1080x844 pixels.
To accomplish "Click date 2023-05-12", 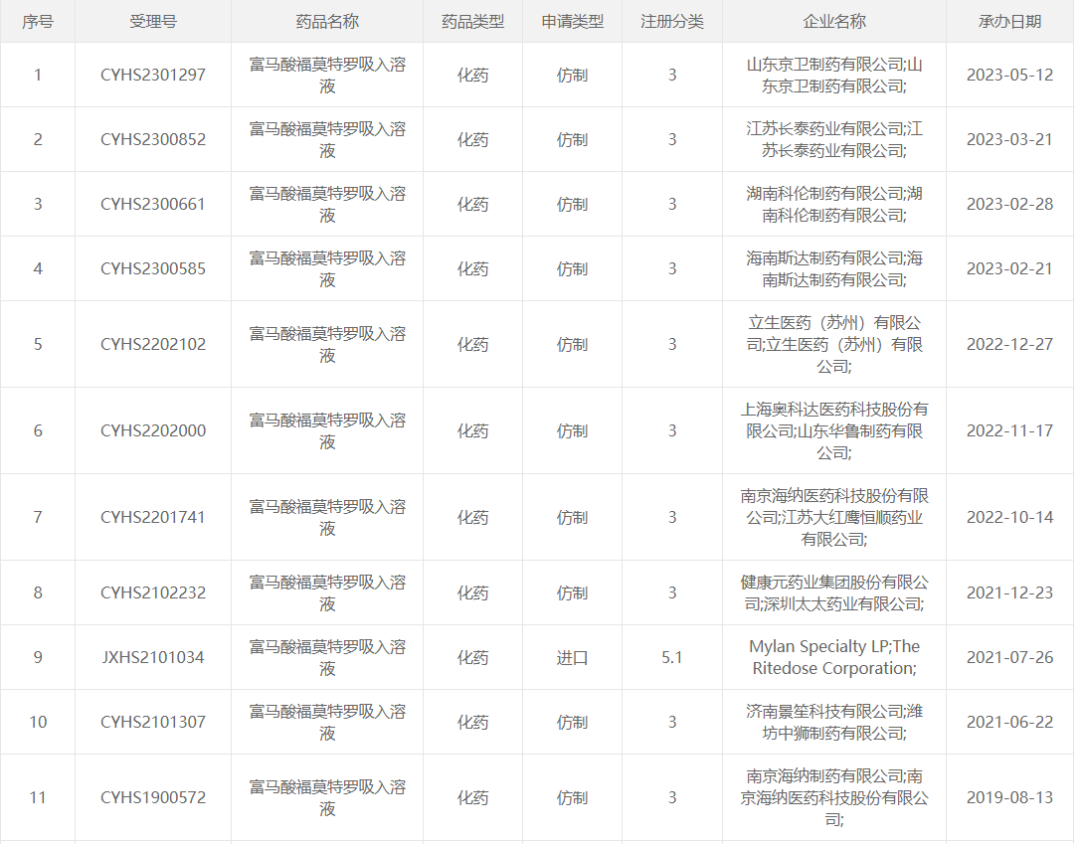I will click(1010, 75).
